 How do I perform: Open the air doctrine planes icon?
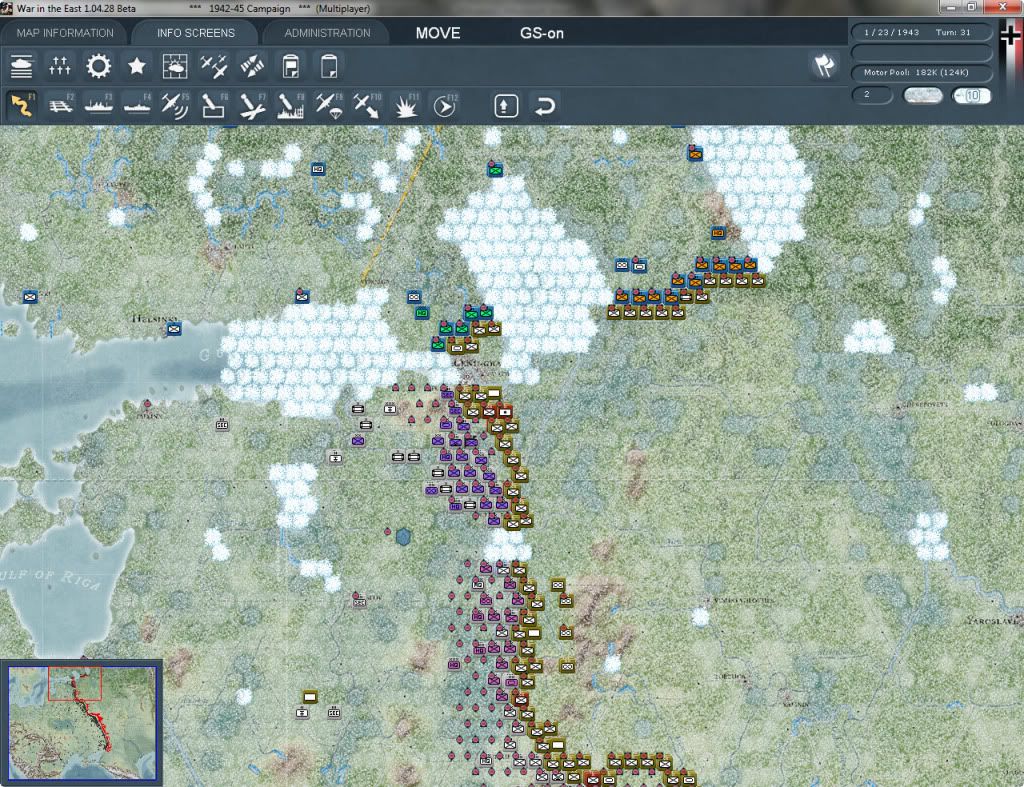click(214, 67)
